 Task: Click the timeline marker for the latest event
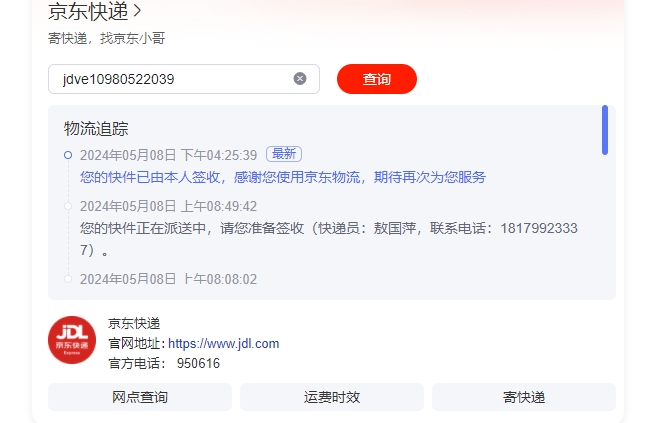tap(68, 155)
